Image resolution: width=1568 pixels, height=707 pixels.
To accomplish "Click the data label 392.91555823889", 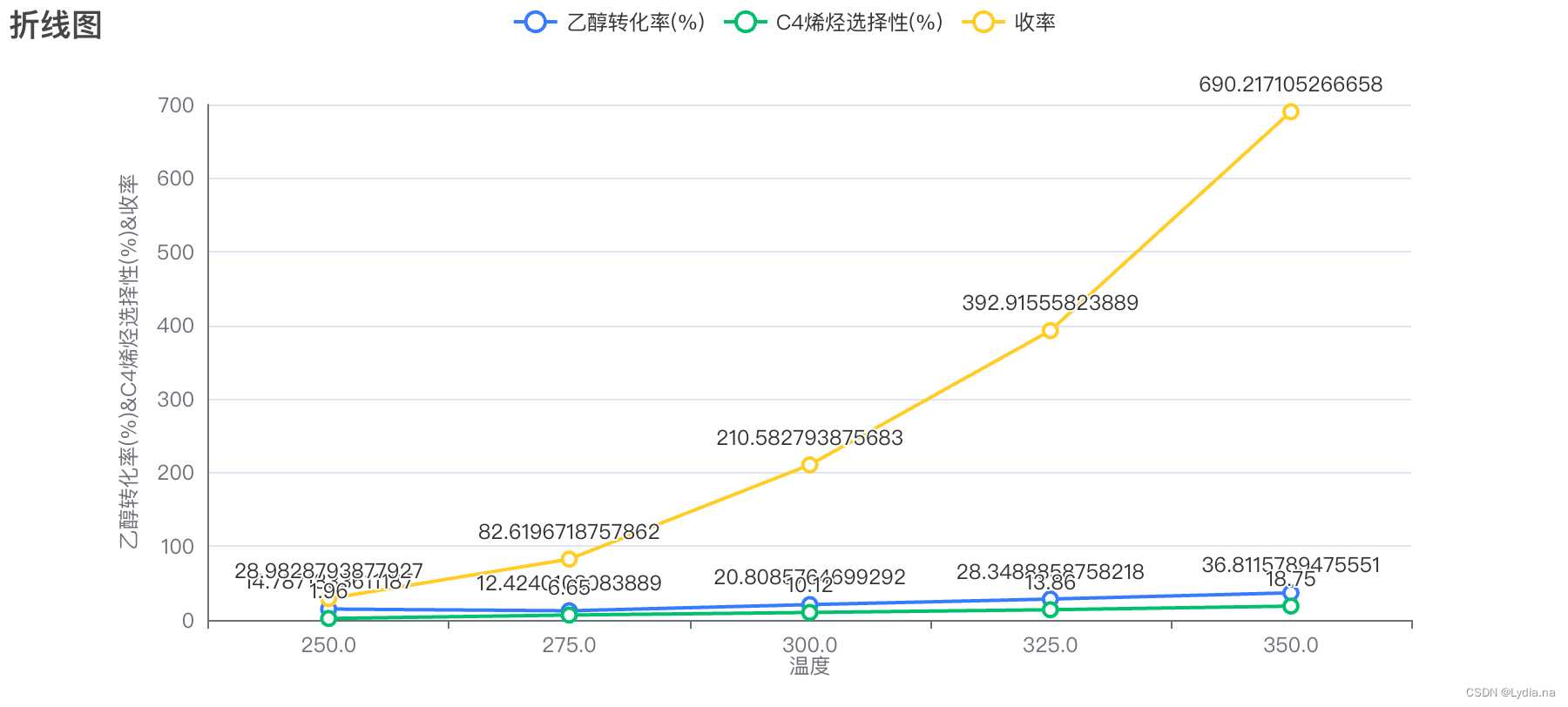I will 1051,303.
